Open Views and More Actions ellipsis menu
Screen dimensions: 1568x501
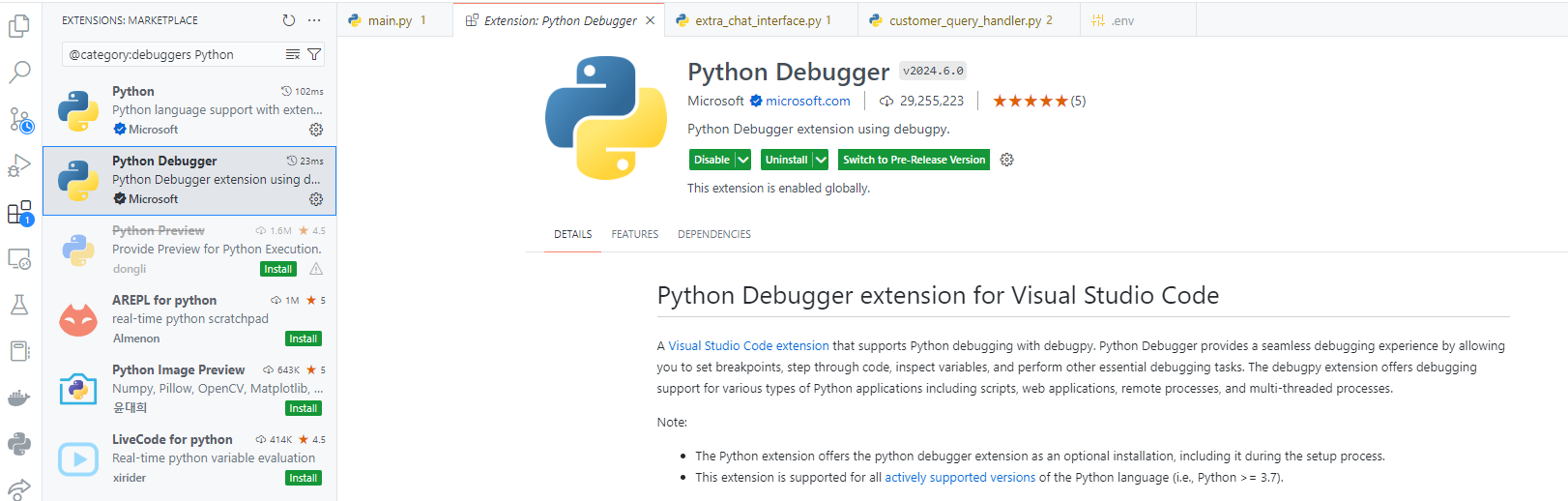pos(314,20)
